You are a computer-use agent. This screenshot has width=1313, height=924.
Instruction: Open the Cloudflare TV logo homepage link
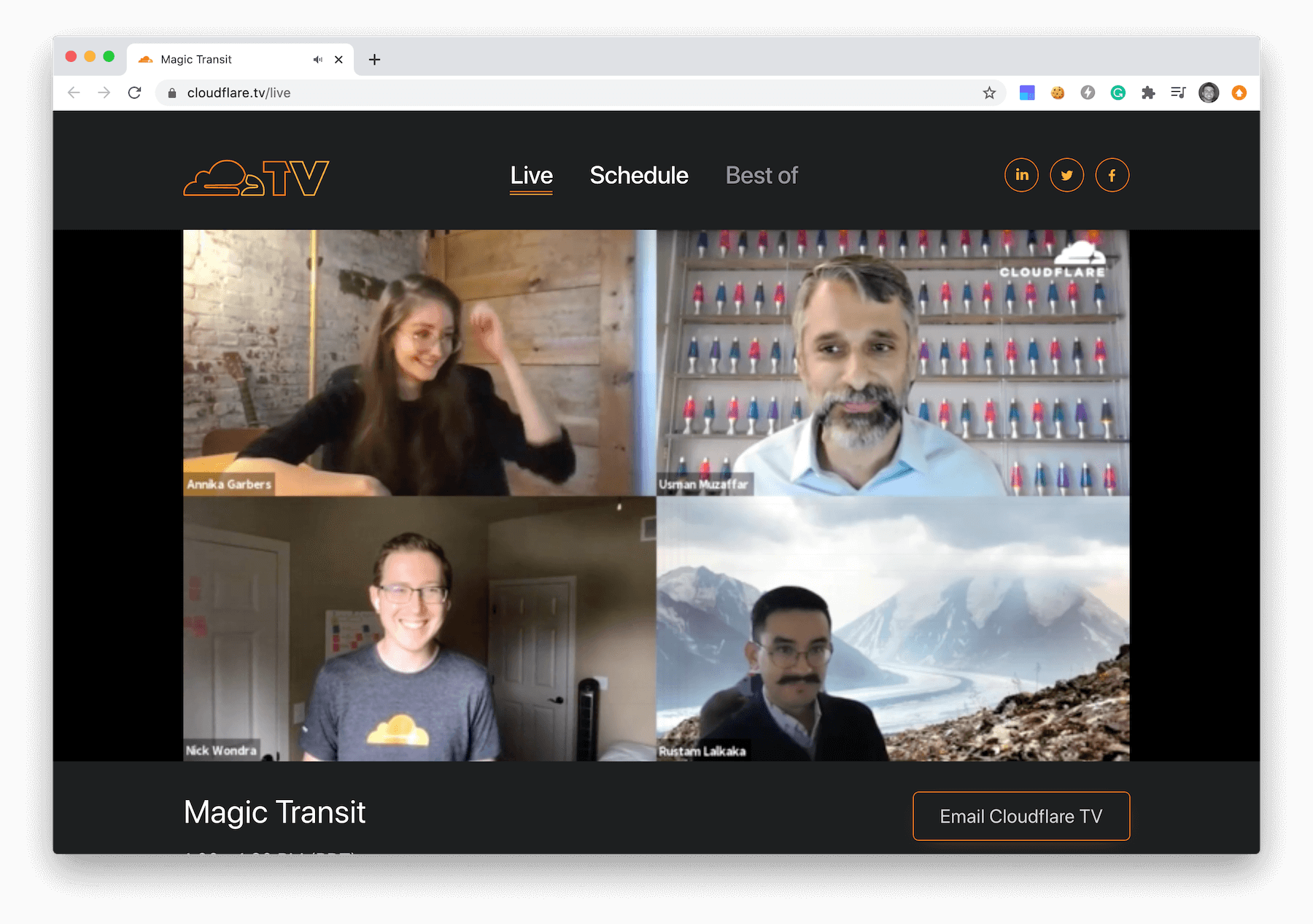[256, 178]
